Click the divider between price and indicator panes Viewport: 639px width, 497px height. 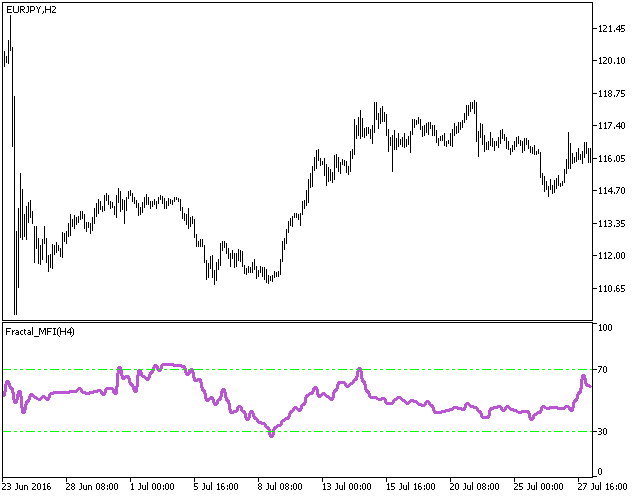pos(300,321)
